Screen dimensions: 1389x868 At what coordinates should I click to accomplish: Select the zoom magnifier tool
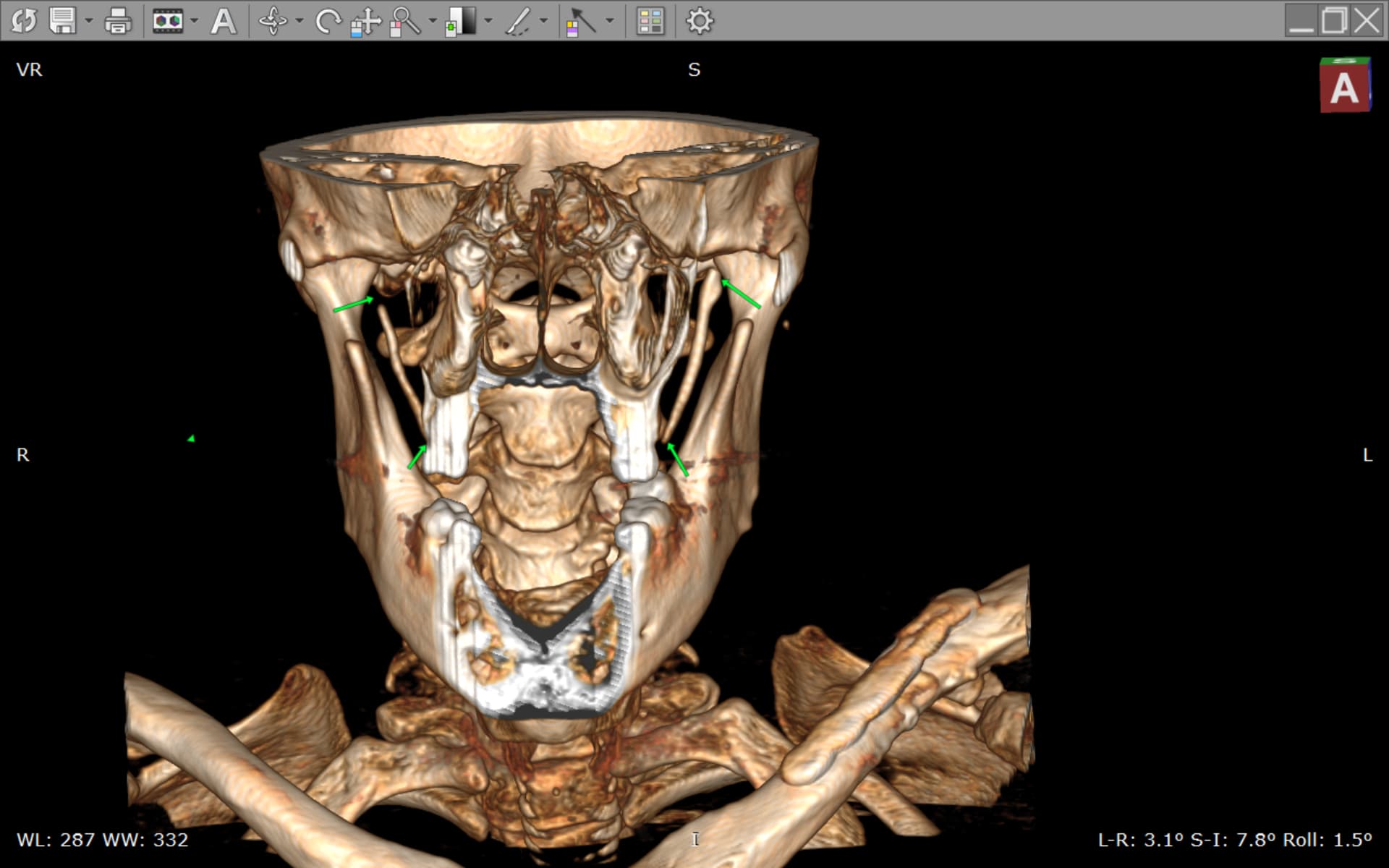(x=405, y=21)
